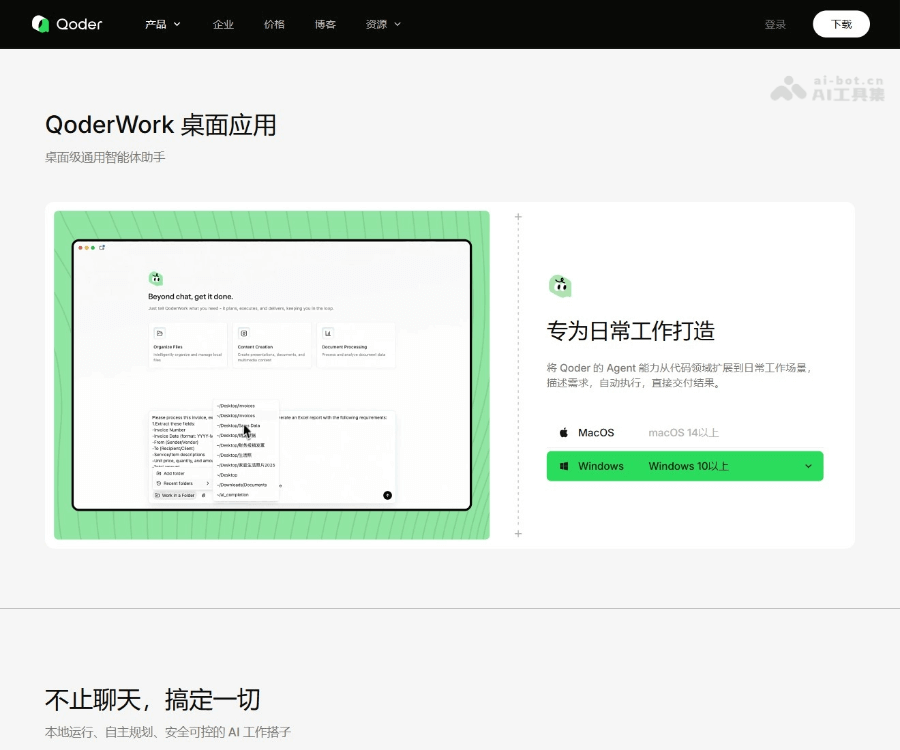Click the Add folder icon in the mockup
Screen dimensions: 900x750
point(158,473)
